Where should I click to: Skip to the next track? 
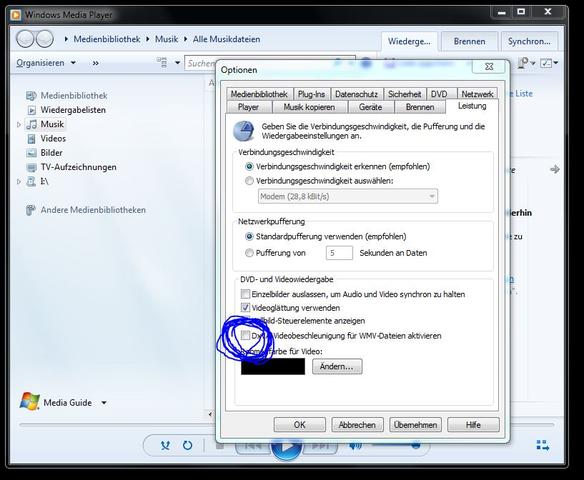coord(320,446)
